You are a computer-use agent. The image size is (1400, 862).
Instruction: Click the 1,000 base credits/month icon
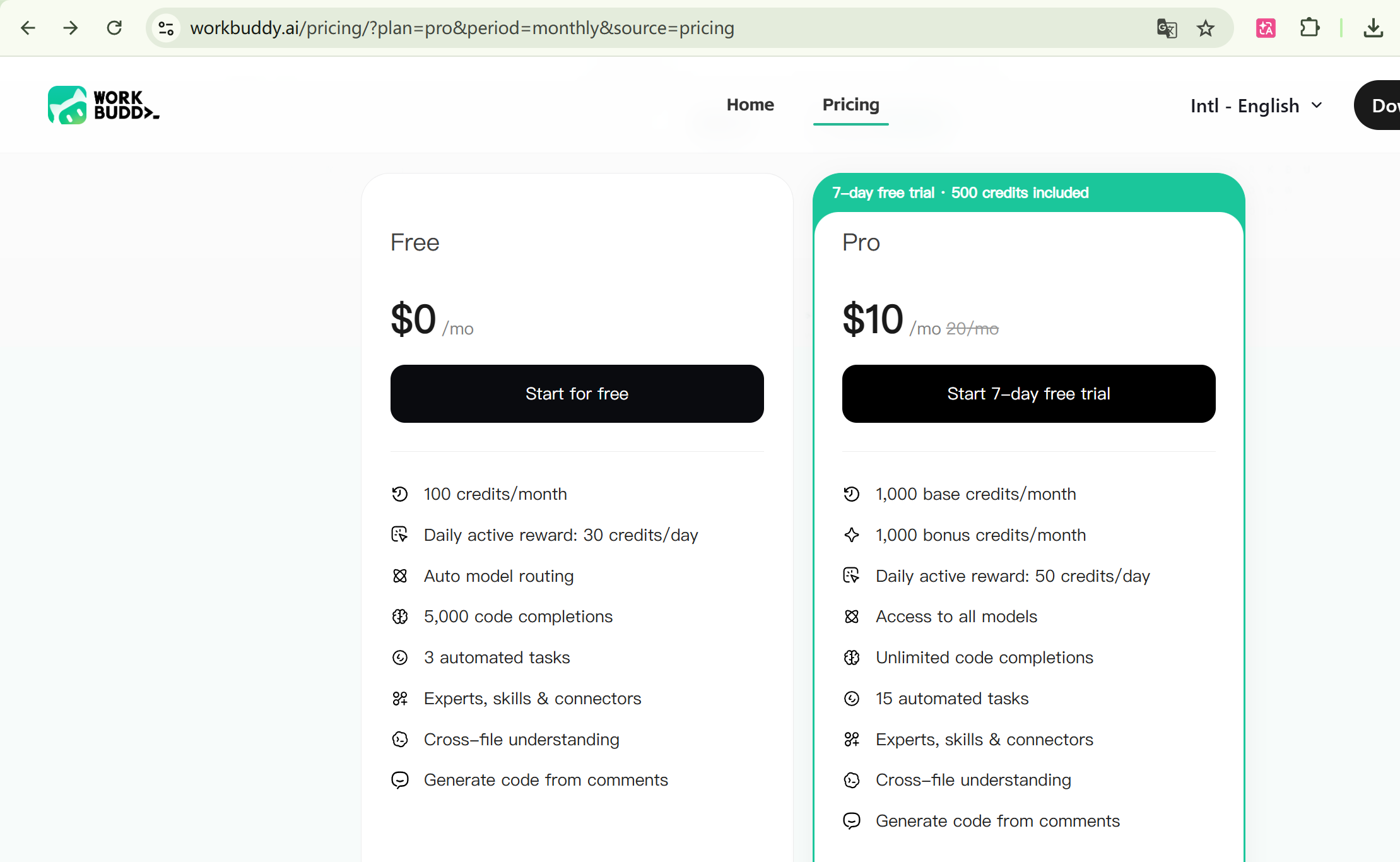click(852, 494)
